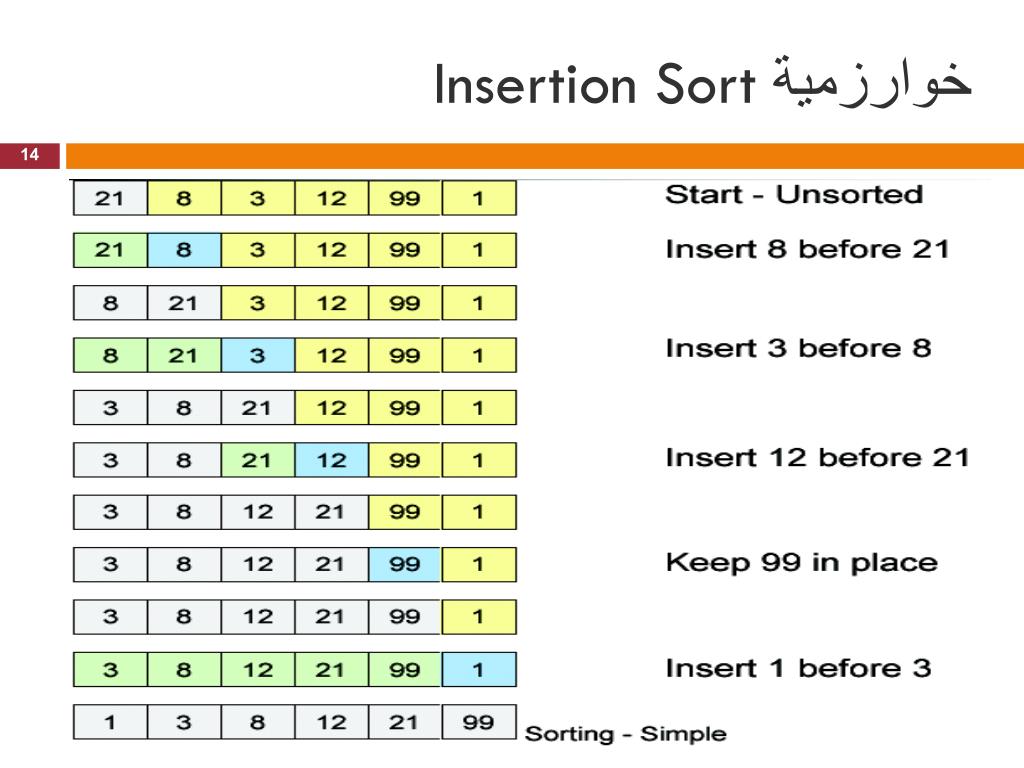Click the blue cell 12 in sixth row
This screenshot has height=768, width=1024.
pos(332,460)
